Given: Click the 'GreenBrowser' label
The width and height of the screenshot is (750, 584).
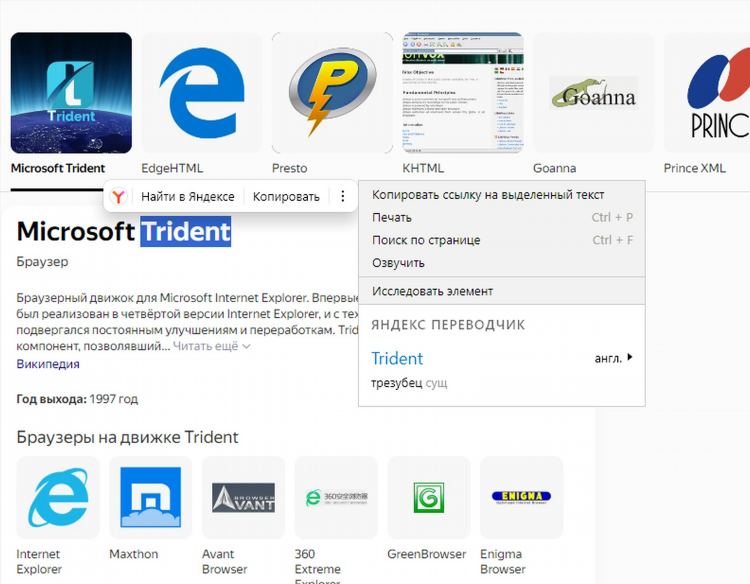Looking at the screenshot, I should click(x=426, y=554).
